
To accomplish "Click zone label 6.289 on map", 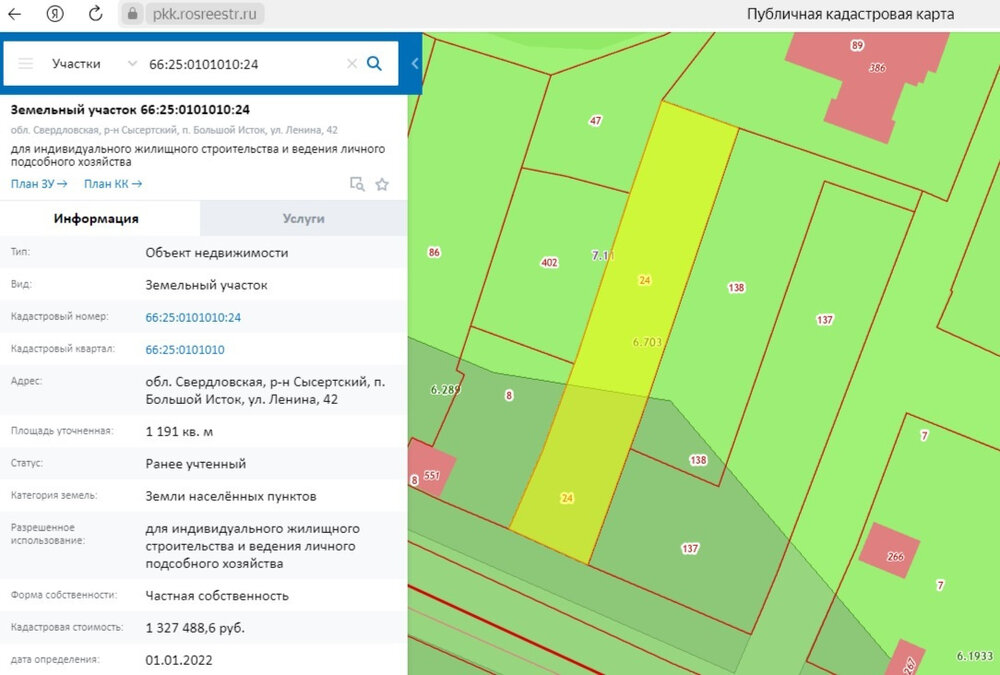I will tap(445, 389).
